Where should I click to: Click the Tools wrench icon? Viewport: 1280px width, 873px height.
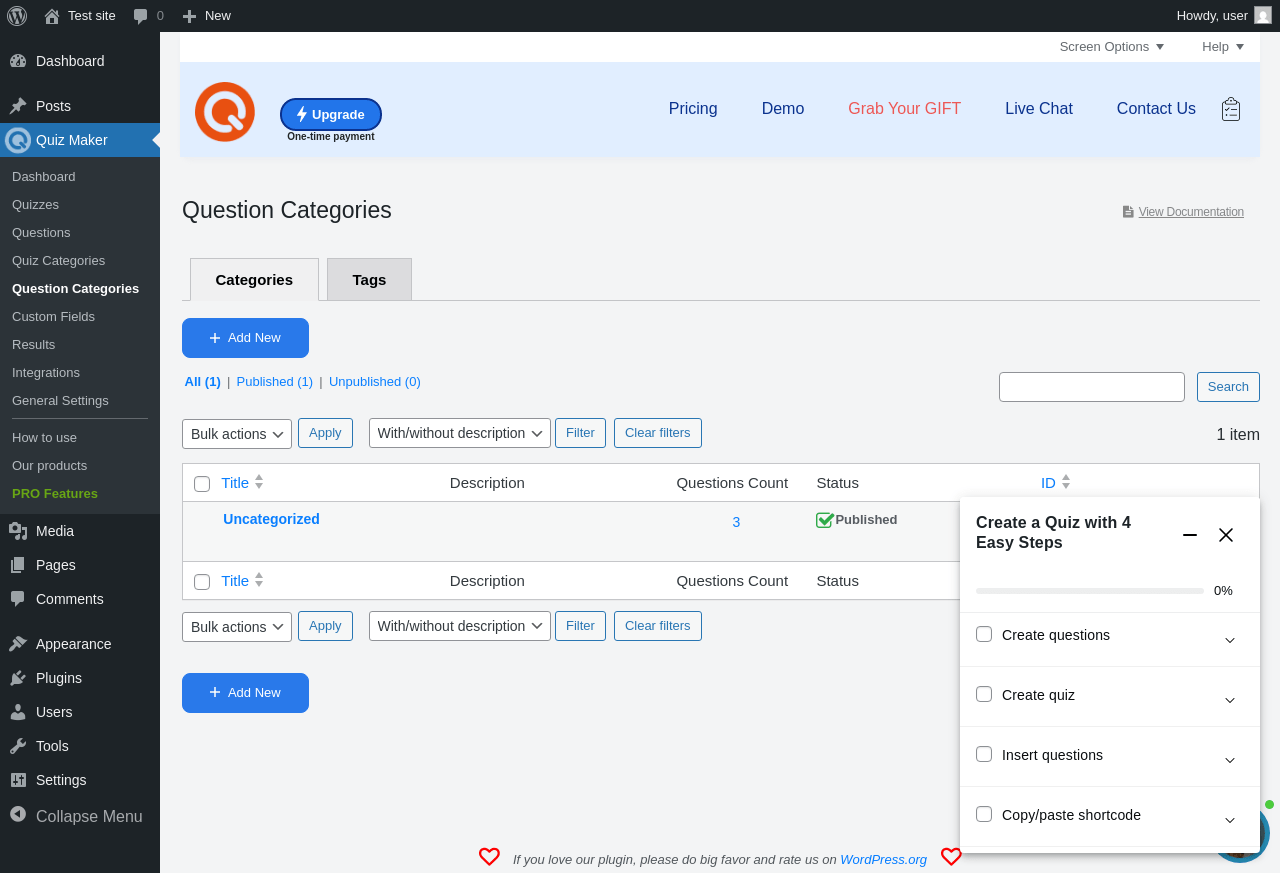18,746
